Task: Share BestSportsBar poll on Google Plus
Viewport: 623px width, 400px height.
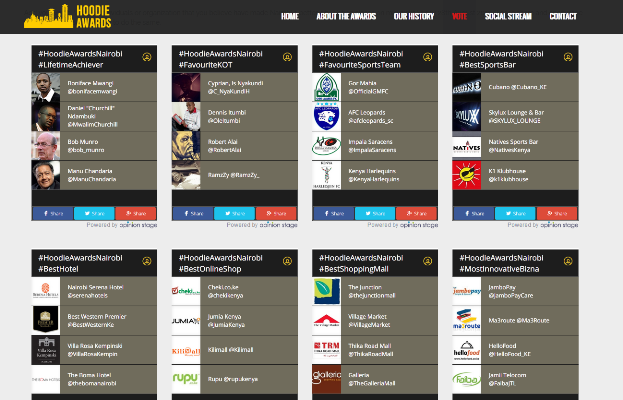Action: pyautogui.click(x=557, y=213)
